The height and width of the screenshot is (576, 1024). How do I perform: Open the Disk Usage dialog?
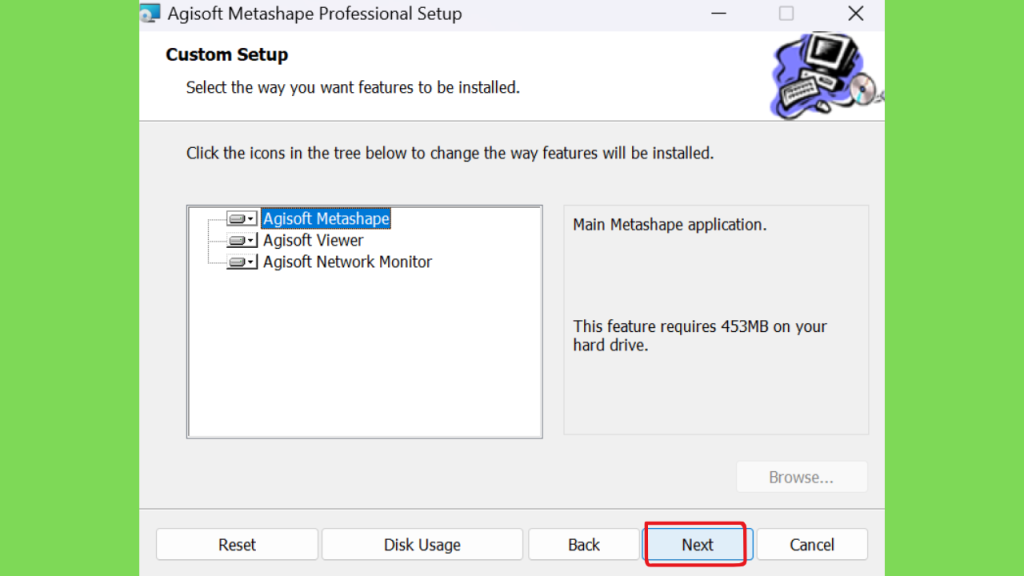point(422,545)
